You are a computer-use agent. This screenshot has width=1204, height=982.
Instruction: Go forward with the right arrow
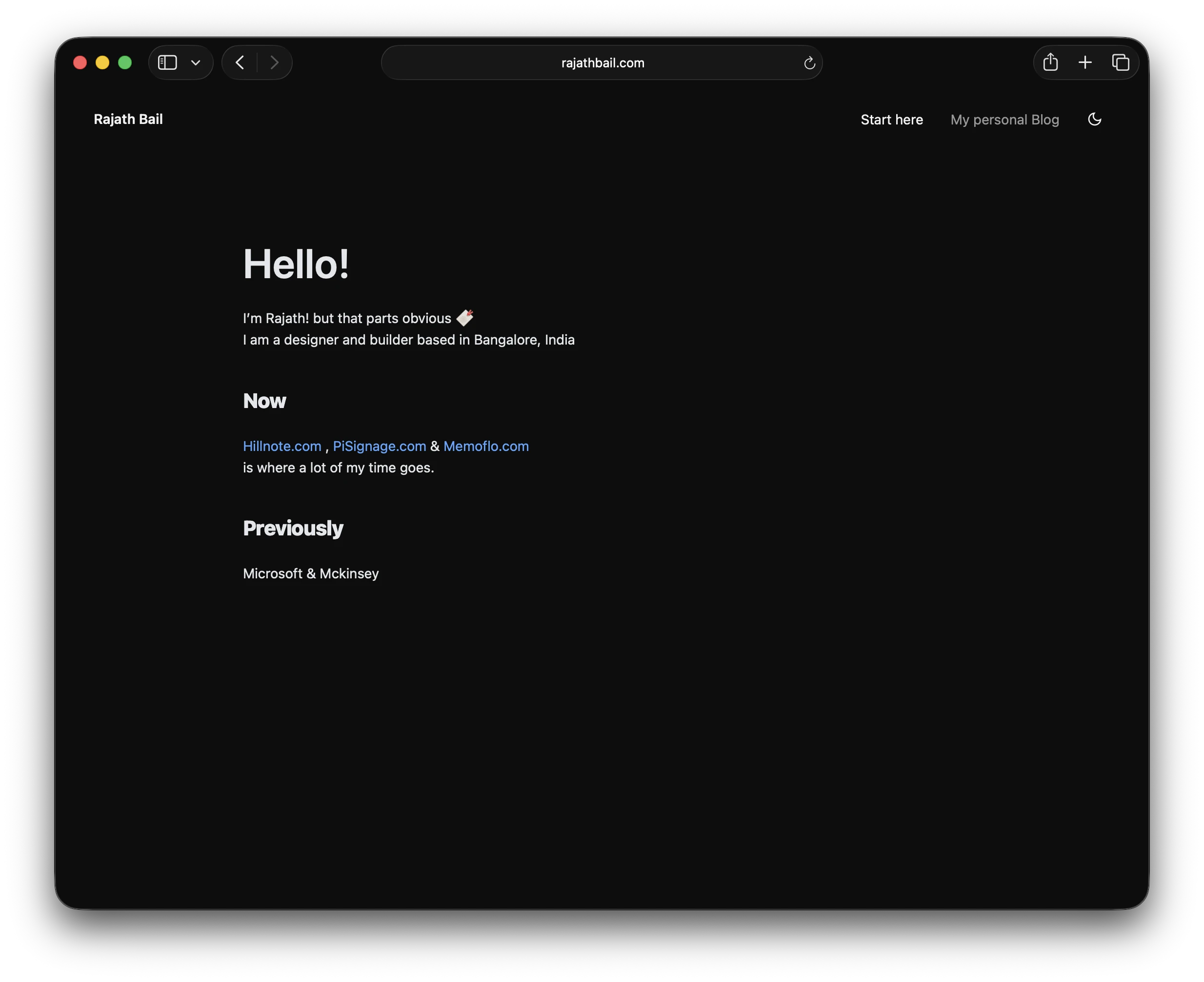coord(275,62)
